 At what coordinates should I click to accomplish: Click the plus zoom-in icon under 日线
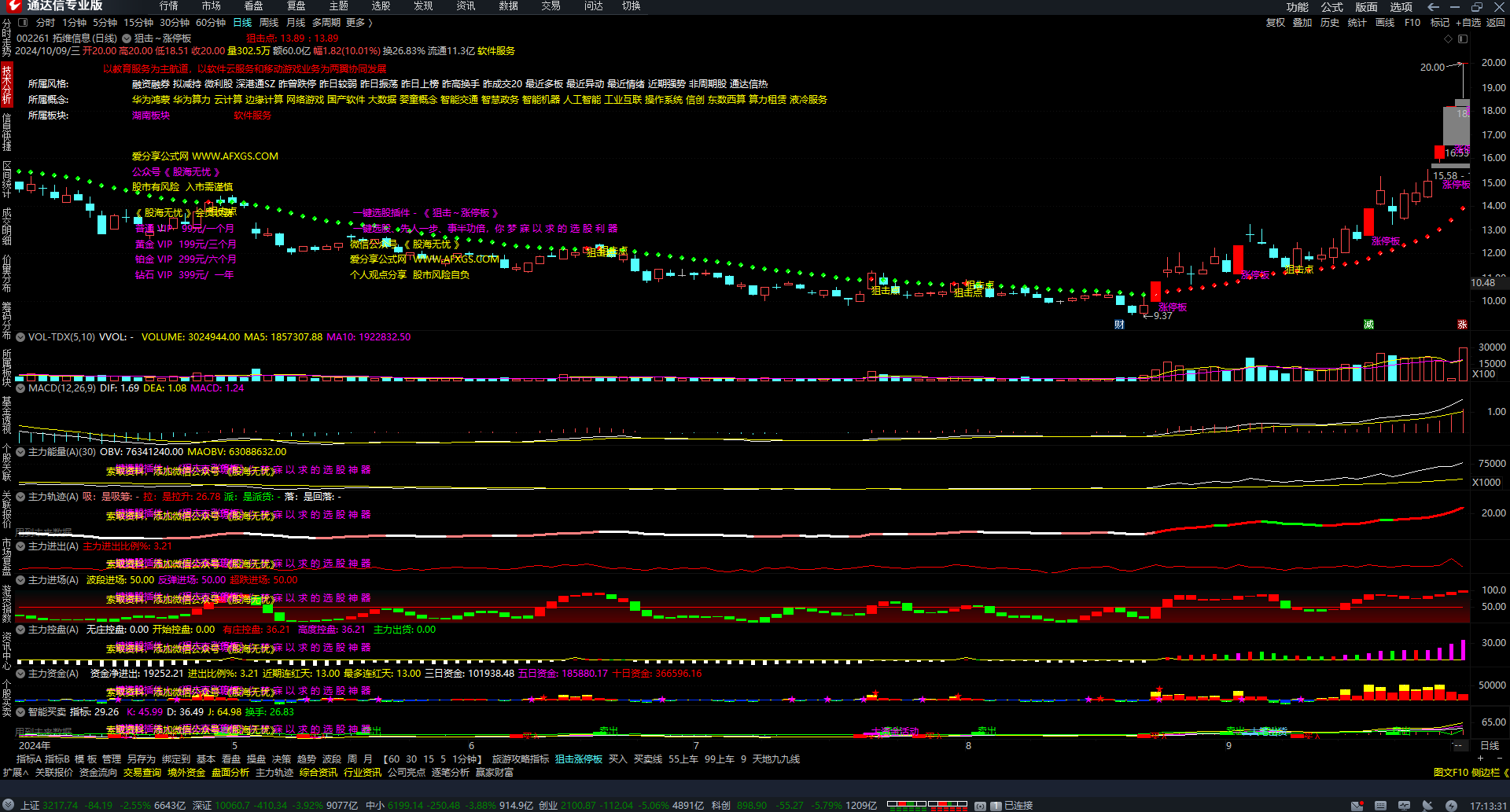click(x=1482, y=756)
